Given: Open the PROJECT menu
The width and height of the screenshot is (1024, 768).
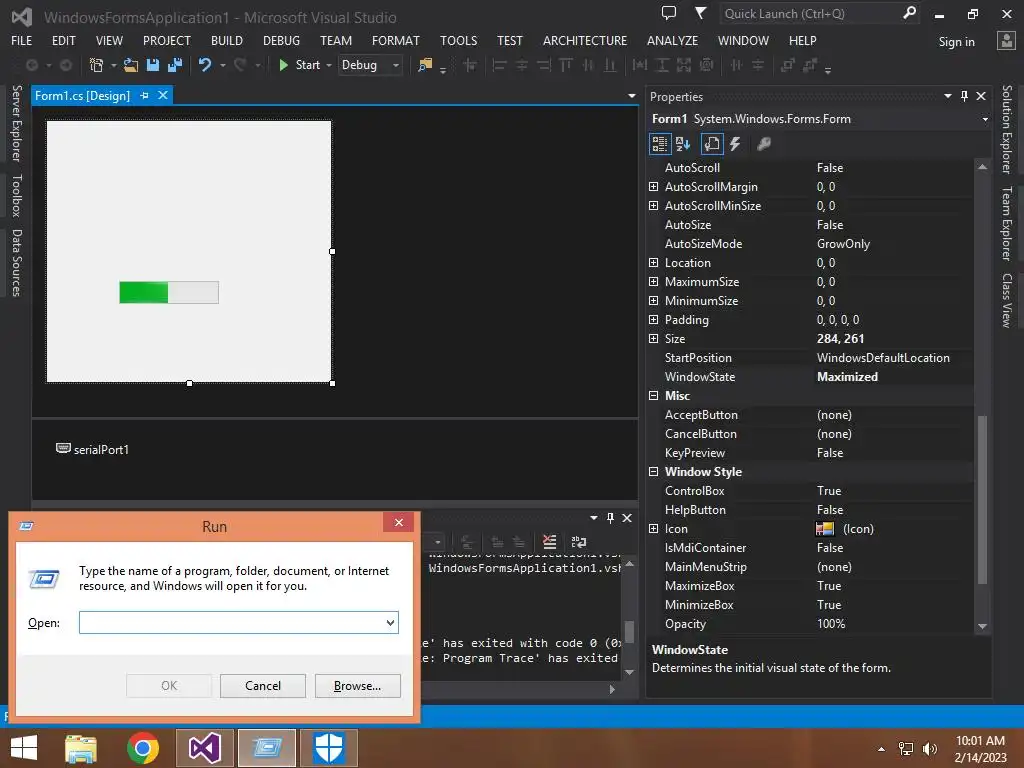Looking at the screenshot, I should point(167,40).
